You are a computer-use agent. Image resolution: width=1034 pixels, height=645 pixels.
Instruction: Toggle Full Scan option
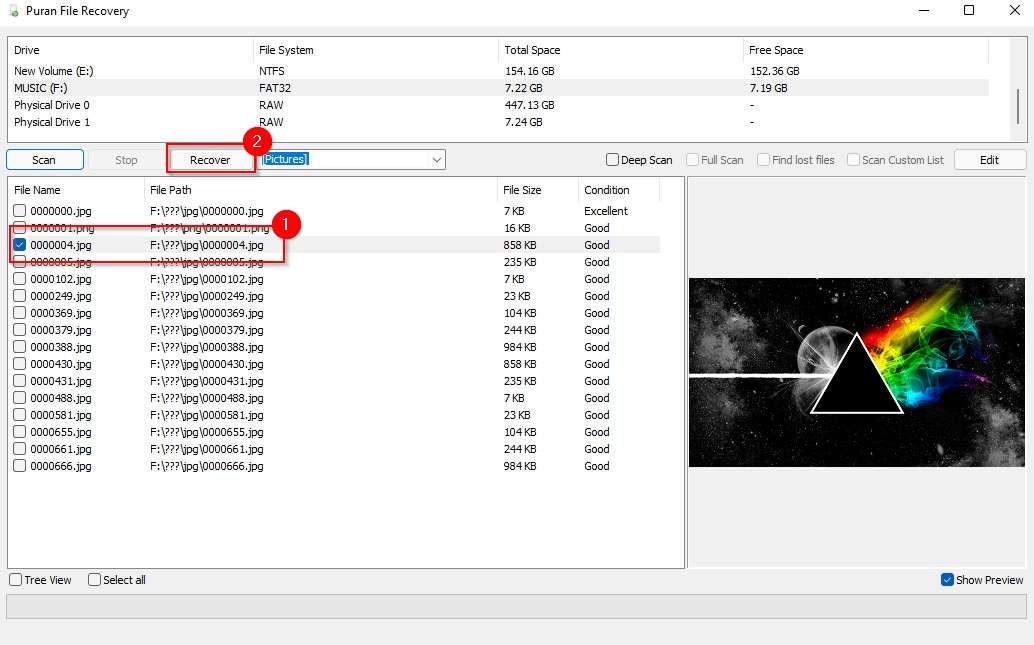point(690,159)
